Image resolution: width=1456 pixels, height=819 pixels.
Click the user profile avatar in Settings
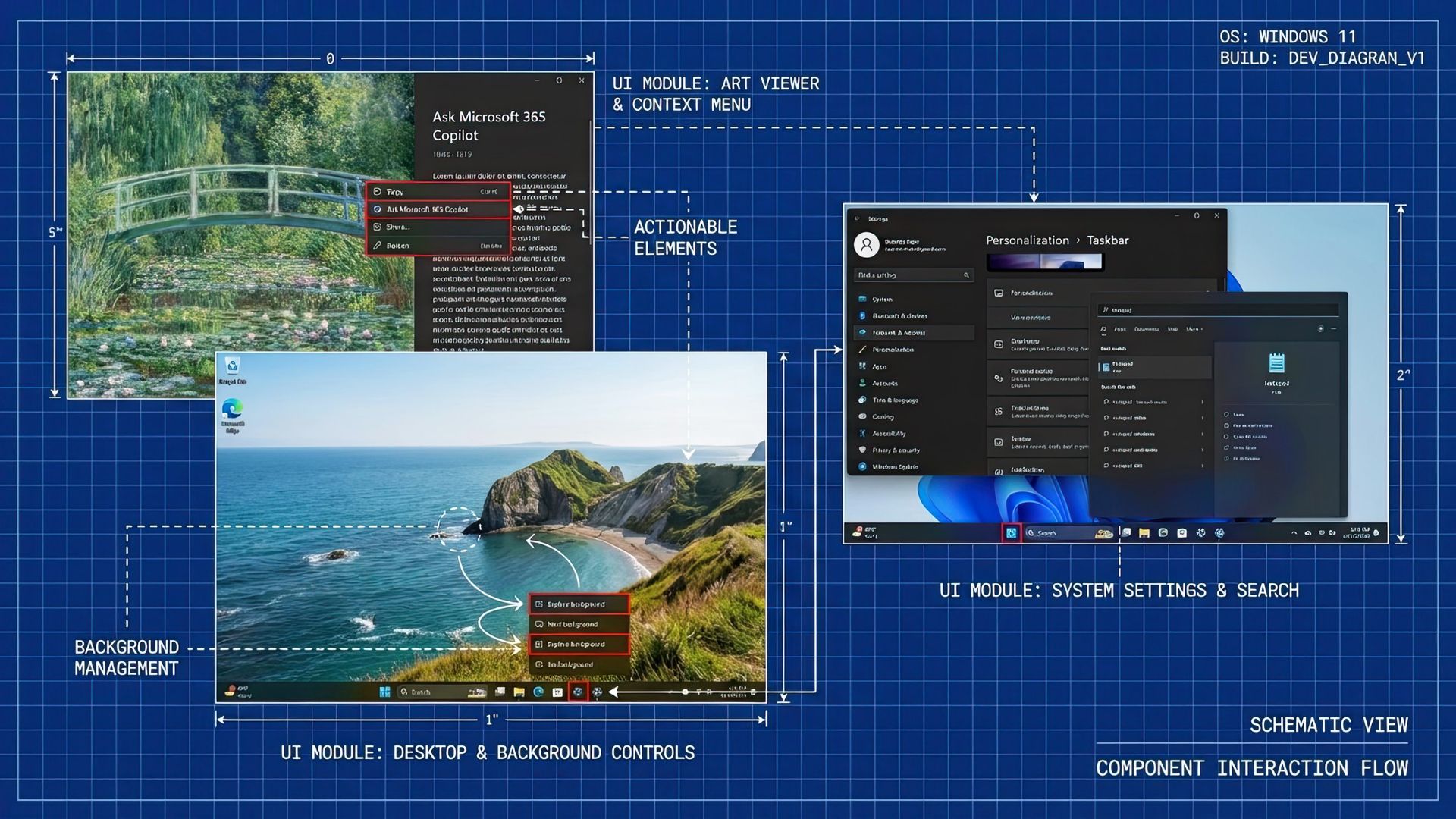(866, 244)
